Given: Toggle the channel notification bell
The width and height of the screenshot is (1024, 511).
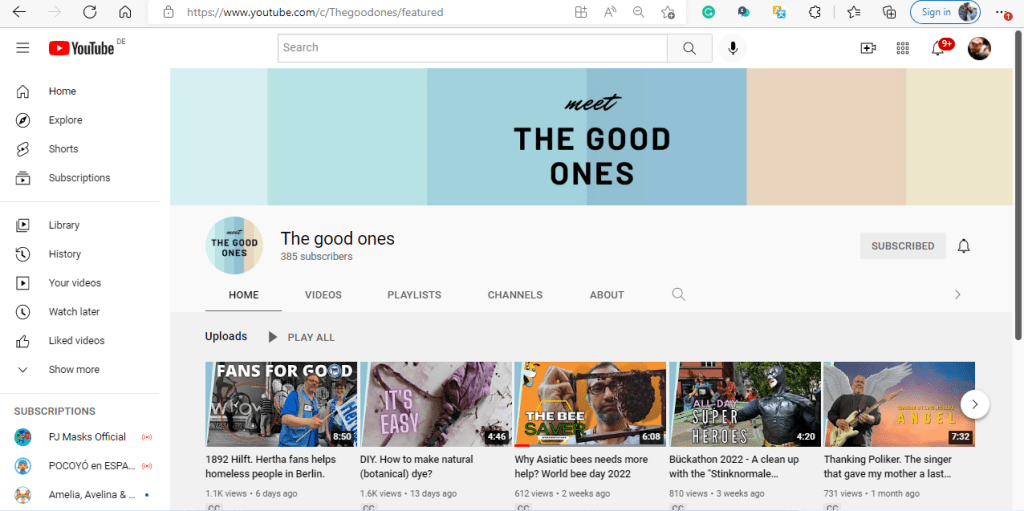Looking at the screenshot, I should (x=964, y=246).
